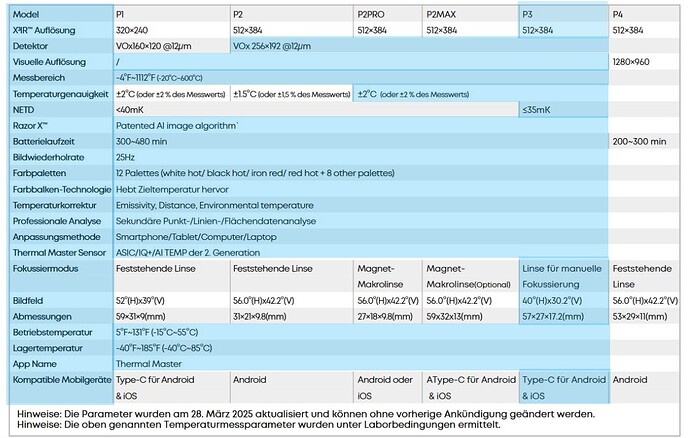Viewport: 690px width, 438px height.
Task: Select 'Android oder iOS' in P2PRO column
Action: coord(385,388)
